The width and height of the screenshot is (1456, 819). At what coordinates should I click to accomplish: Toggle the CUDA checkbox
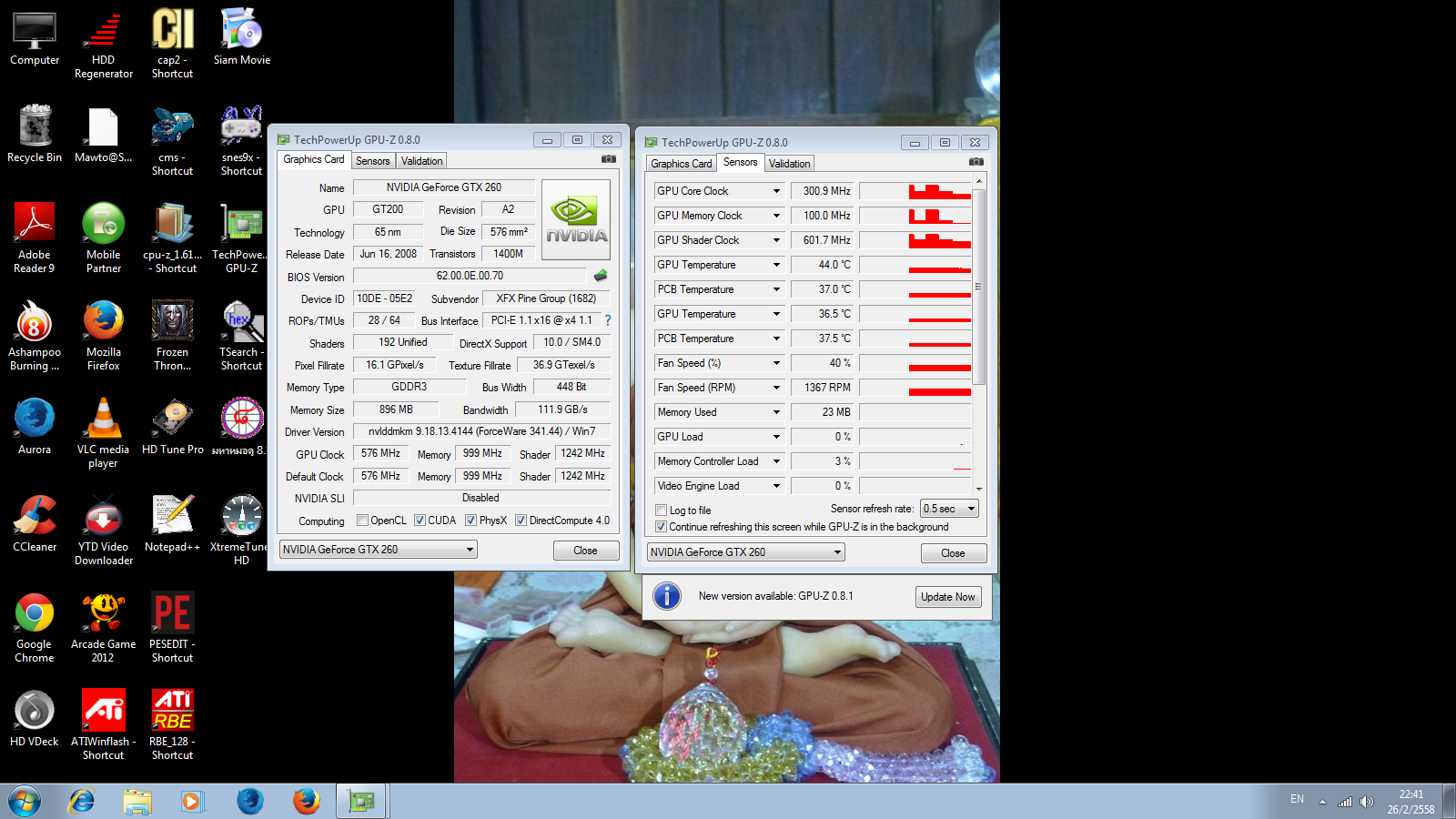coord(420,521)
